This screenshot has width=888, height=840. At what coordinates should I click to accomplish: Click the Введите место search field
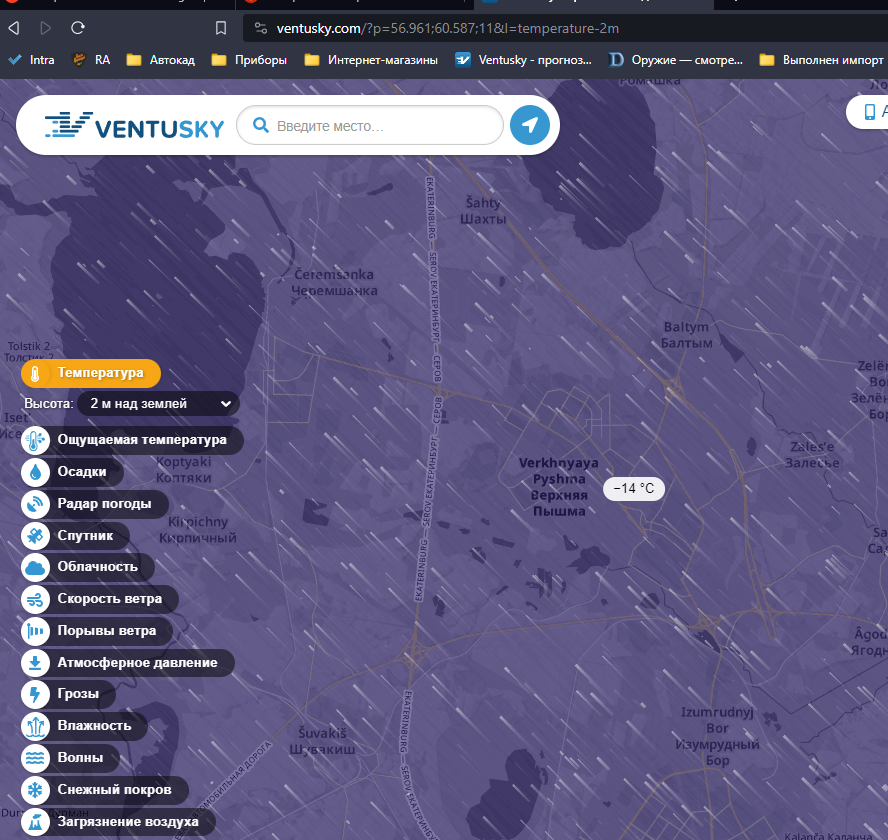point(369,125)
